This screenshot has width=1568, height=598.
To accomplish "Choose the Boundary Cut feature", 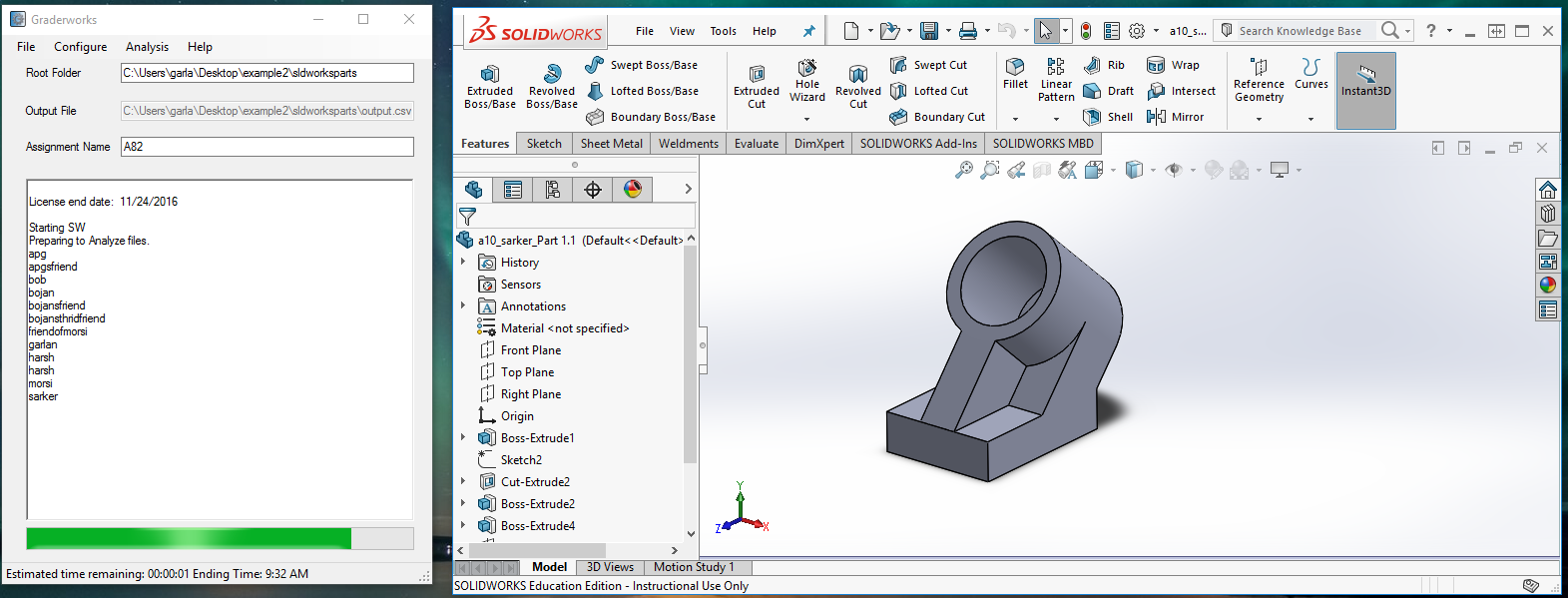I will [937, 117].
